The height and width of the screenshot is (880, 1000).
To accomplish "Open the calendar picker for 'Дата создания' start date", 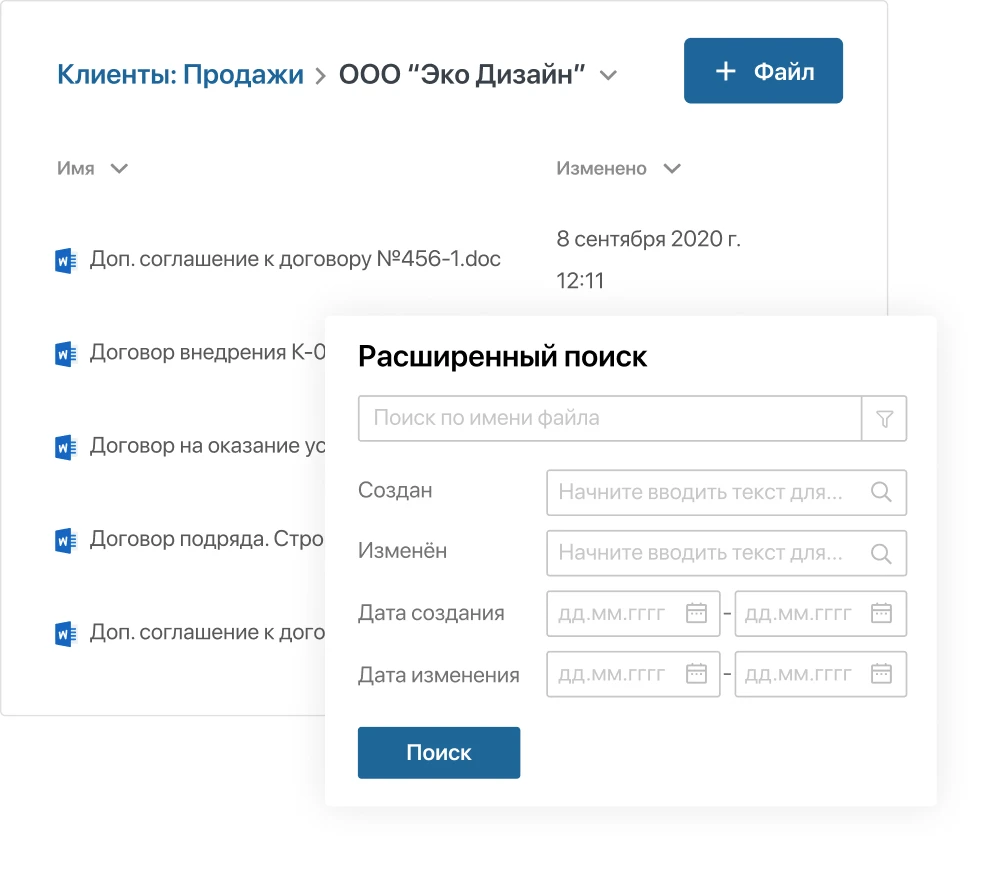I will click(x=697, y=613).
